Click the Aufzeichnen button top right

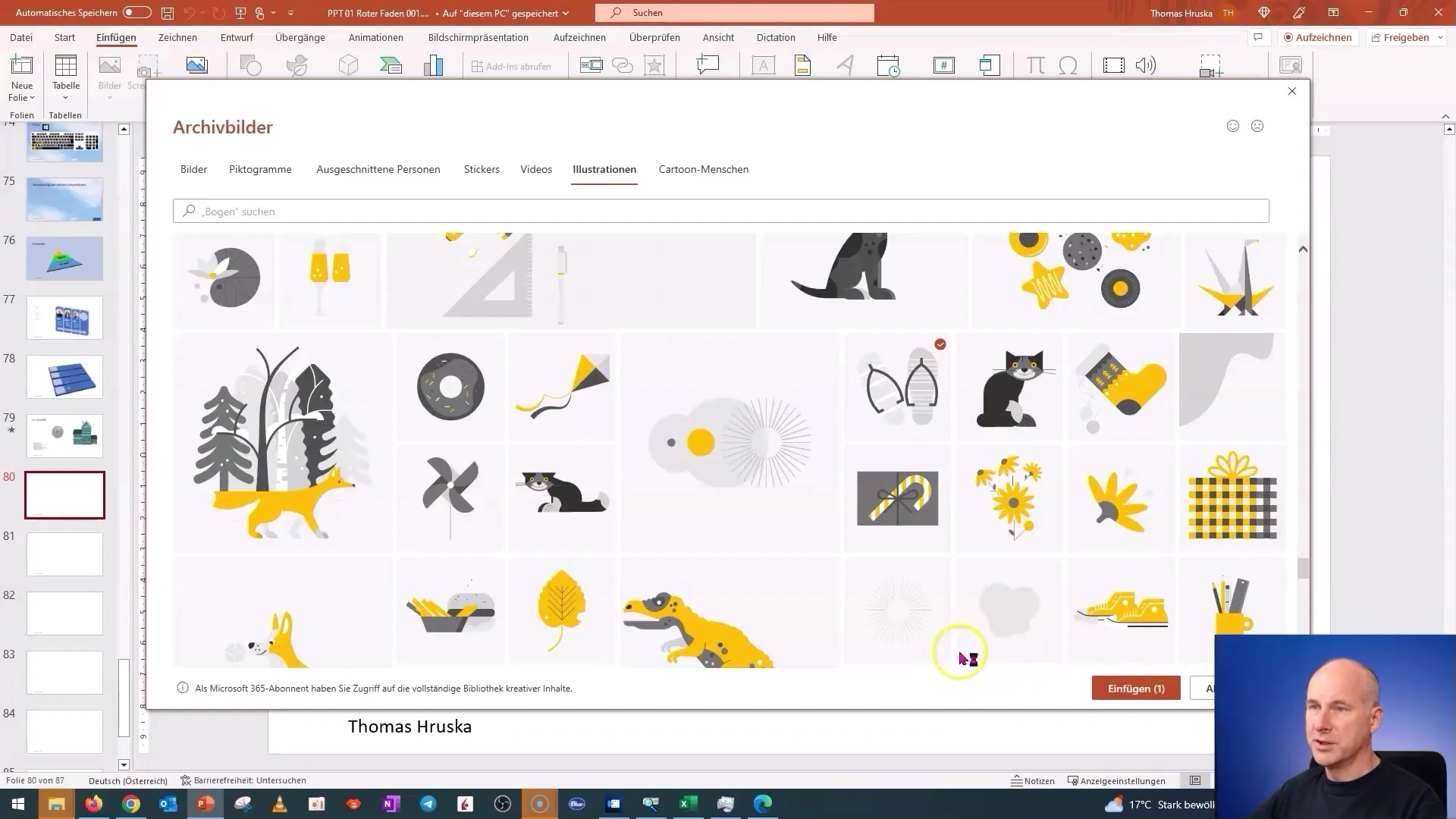[1317, 37]
